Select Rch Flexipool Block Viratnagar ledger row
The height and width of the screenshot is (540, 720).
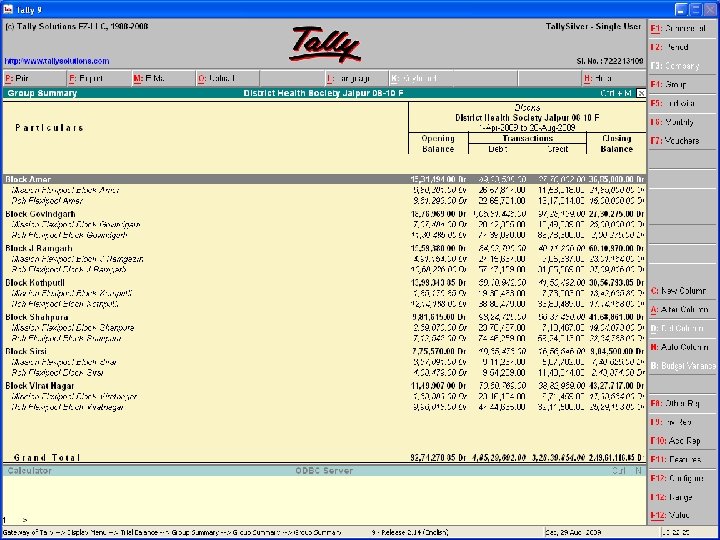(324, 407)
